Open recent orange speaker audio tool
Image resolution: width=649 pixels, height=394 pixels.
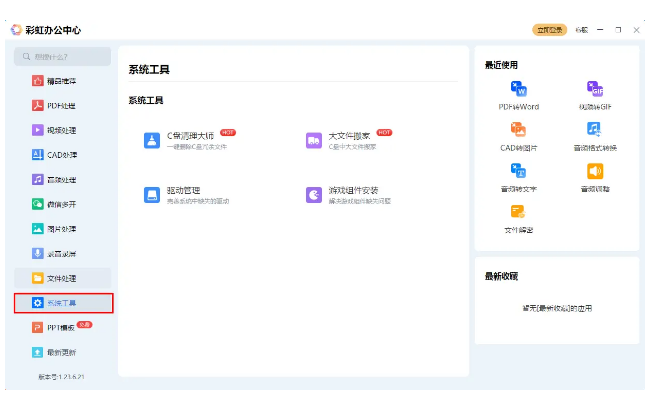[x=595, y=178]
